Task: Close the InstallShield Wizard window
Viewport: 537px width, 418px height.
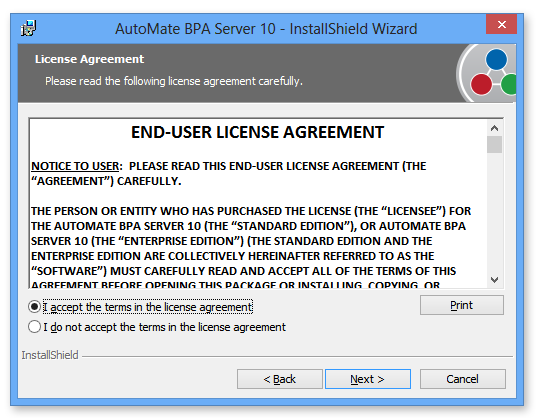Action: pos(501,24)
